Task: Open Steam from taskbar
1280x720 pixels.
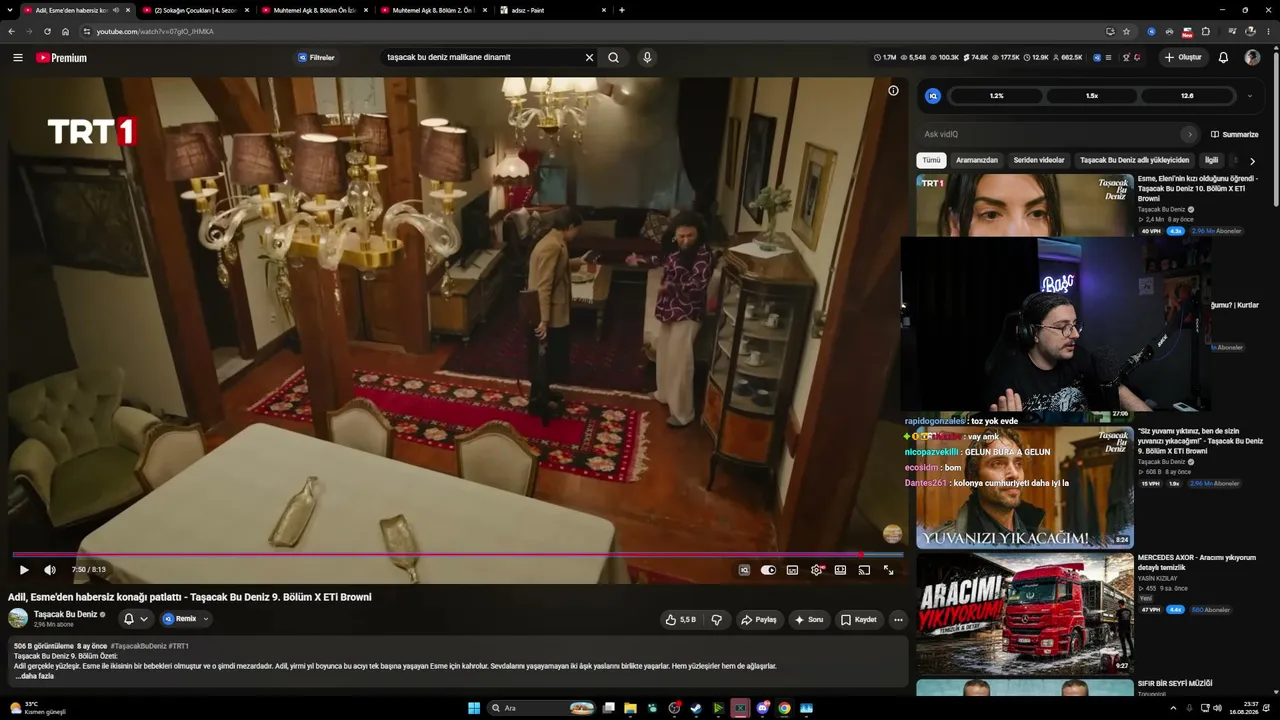Action: click(696, 708)
